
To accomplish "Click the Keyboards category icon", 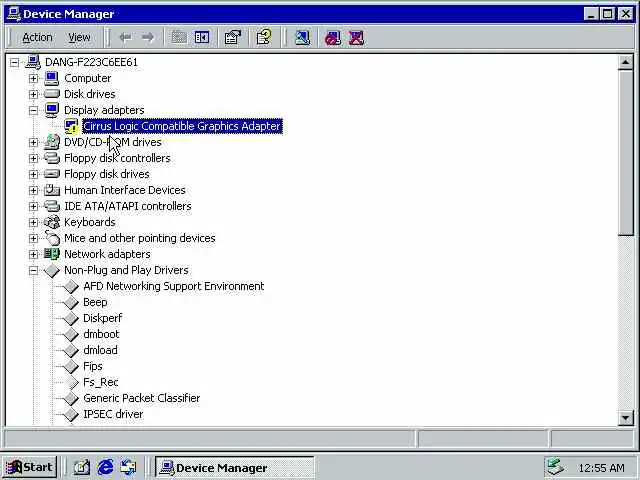I will (x=52, y=222).
